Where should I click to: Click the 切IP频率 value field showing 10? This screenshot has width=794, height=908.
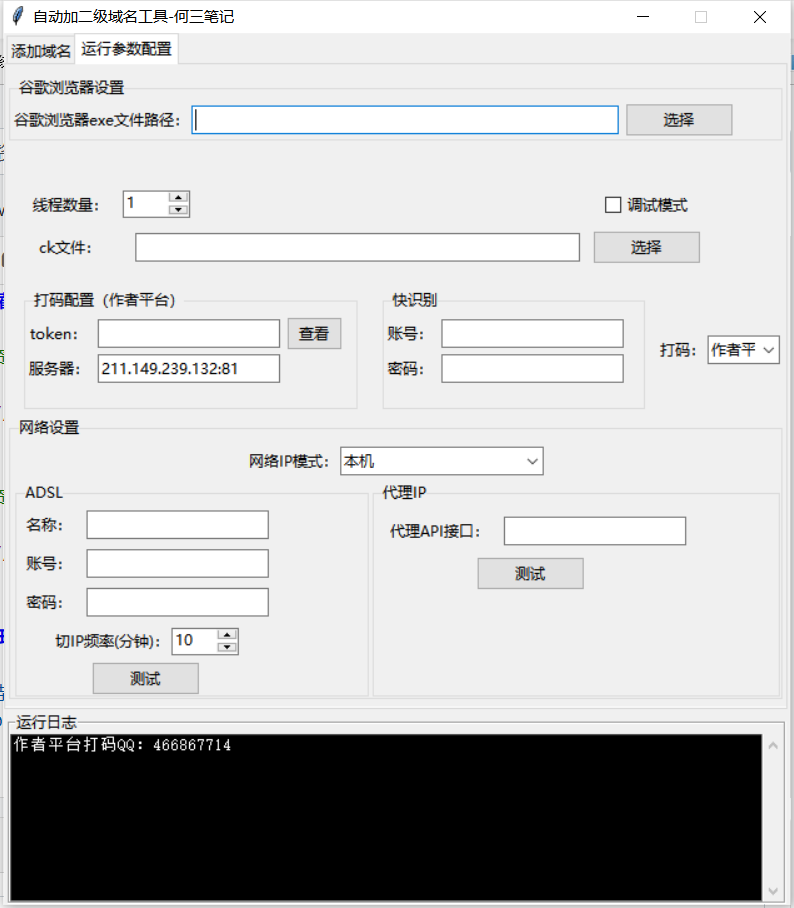pyautogui.click(x=195, y=641)
